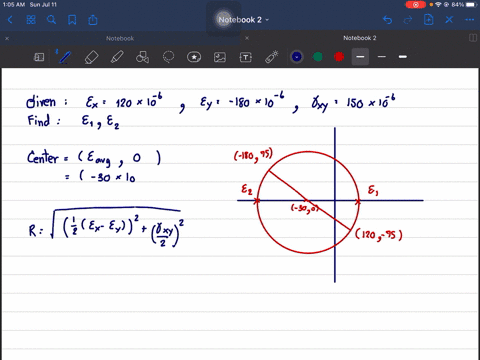This screenshot has height=360, width=480.
Task: Close the Notebook 2 tab
Action: point(247,38)
